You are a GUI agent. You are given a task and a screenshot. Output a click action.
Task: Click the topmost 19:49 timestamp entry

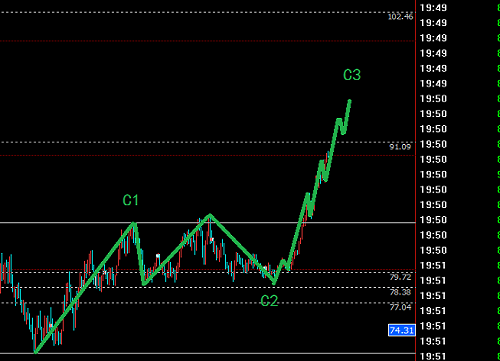click(433, 8)
